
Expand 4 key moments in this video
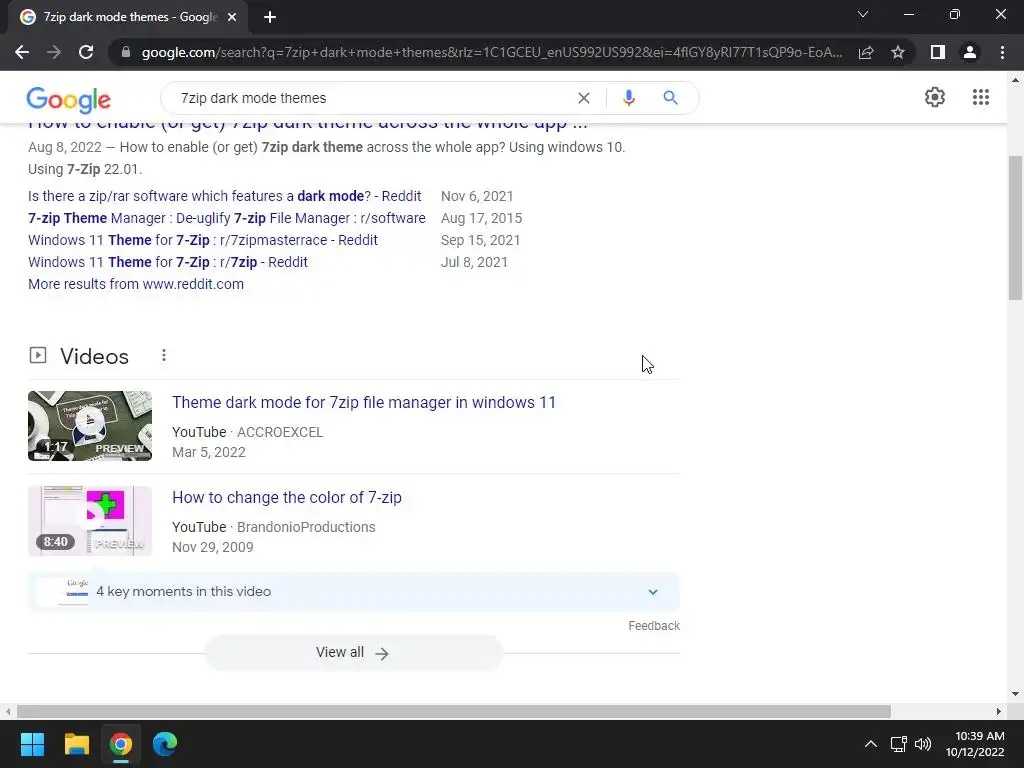(354, 592)
